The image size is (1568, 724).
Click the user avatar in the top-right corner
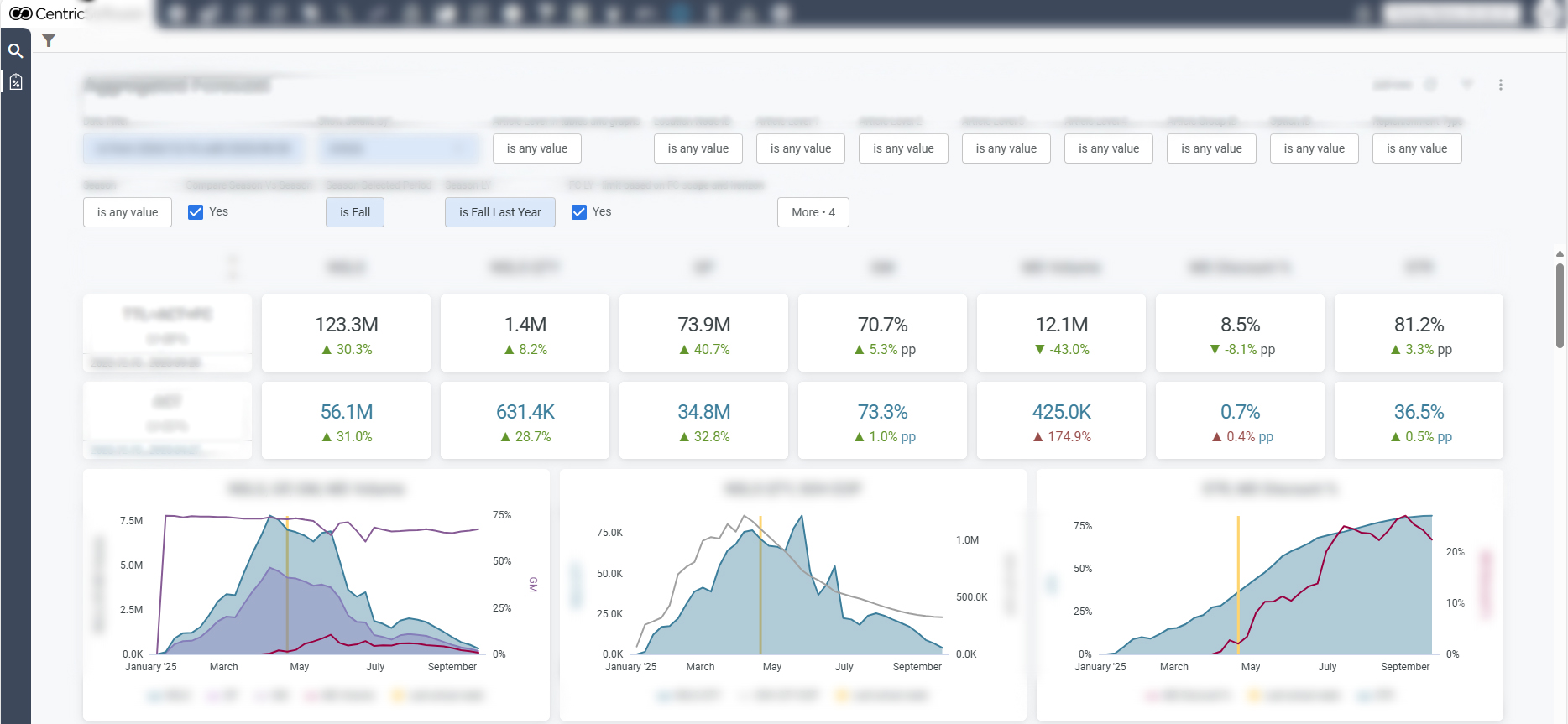point(1547,13)
